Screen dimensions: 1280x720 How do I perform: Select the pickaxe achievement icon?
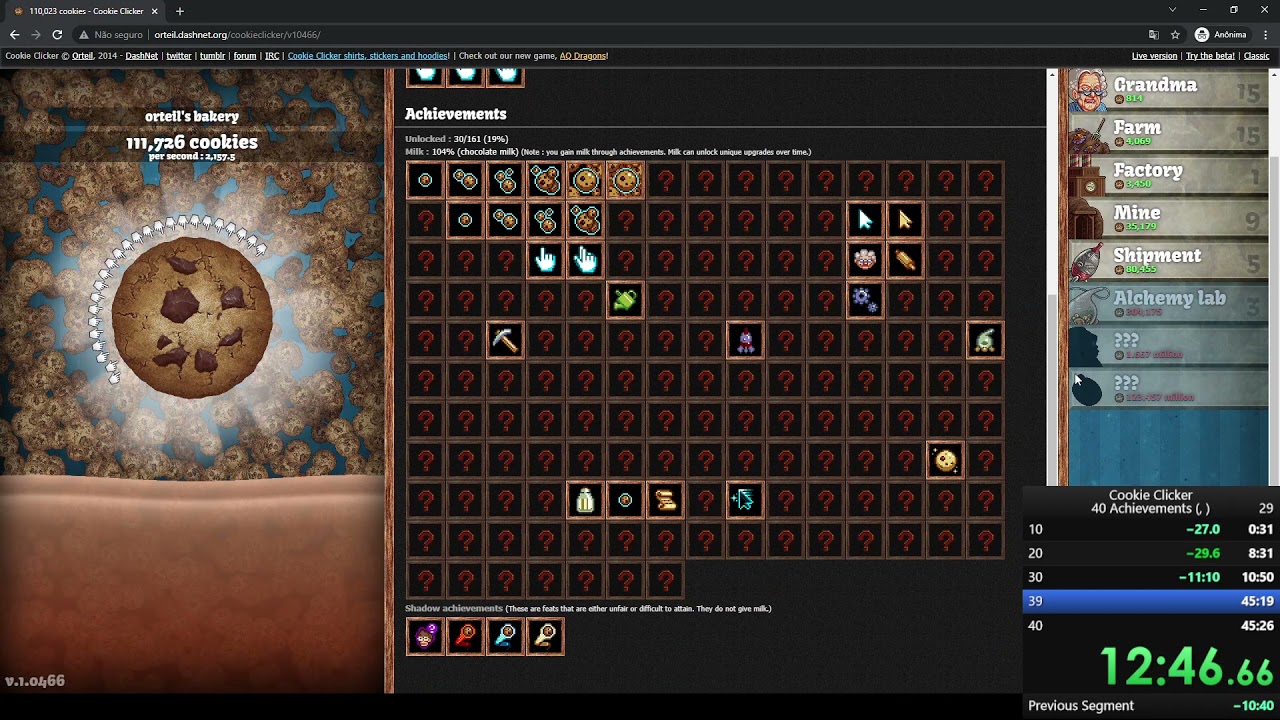coord(505,340)
